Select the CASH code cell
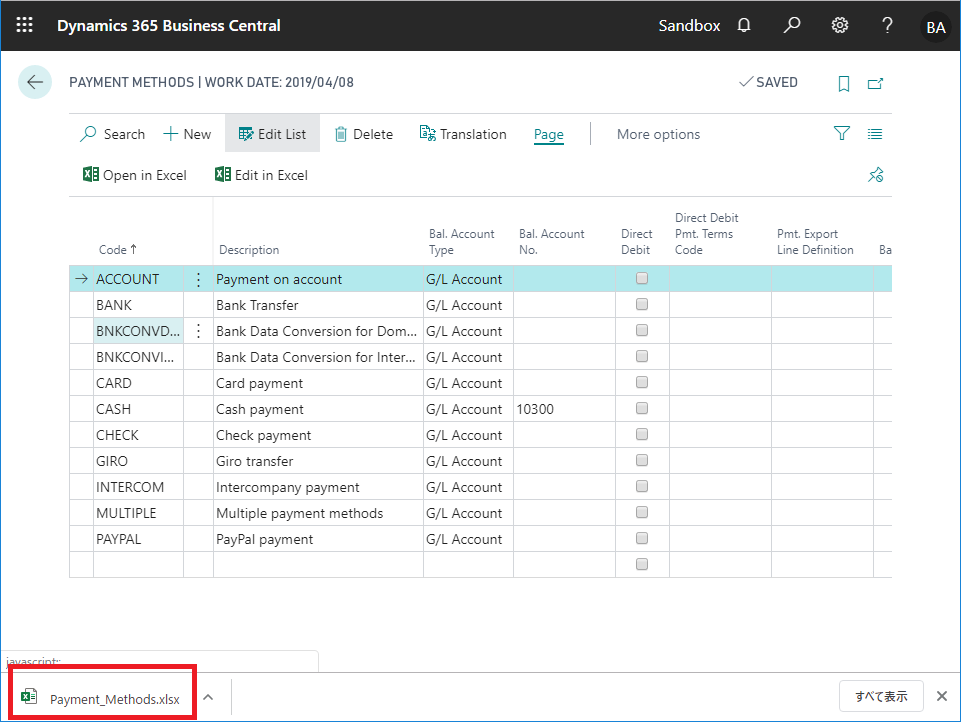The image size is (961, 722). [x=138, y=409]
